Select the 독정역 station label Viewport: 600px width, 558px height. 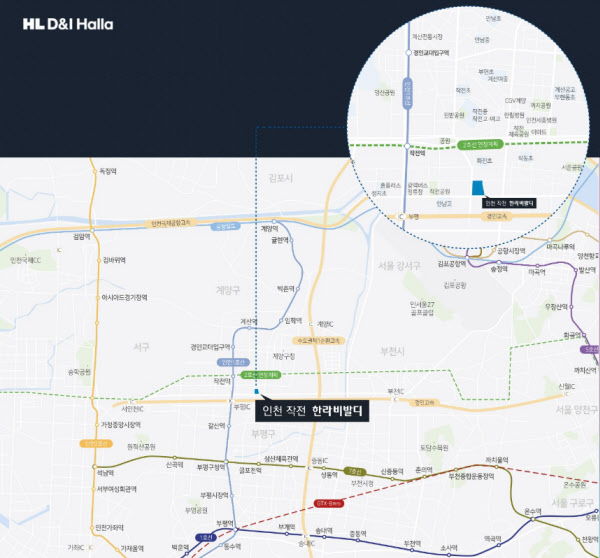click(x=108, y=171)
